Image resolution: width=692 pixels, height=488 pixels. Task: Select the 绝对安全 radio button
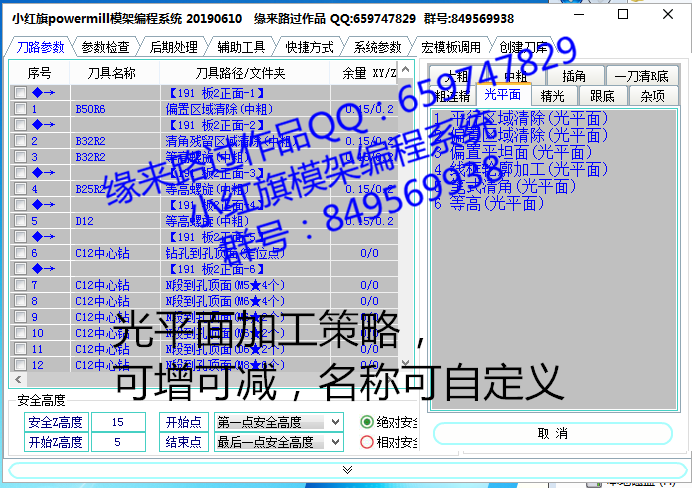click(x=367, y=422)
